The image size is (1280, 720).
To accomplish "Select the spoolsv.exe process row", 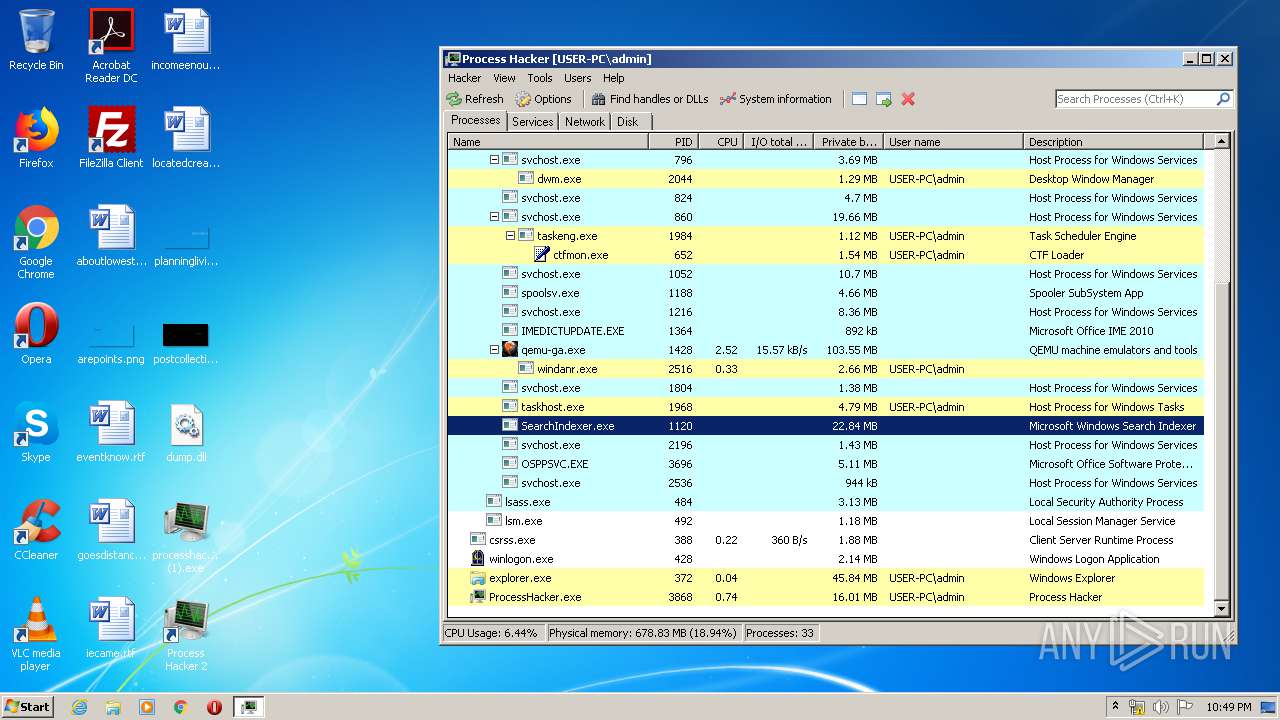I will (825, 293).
